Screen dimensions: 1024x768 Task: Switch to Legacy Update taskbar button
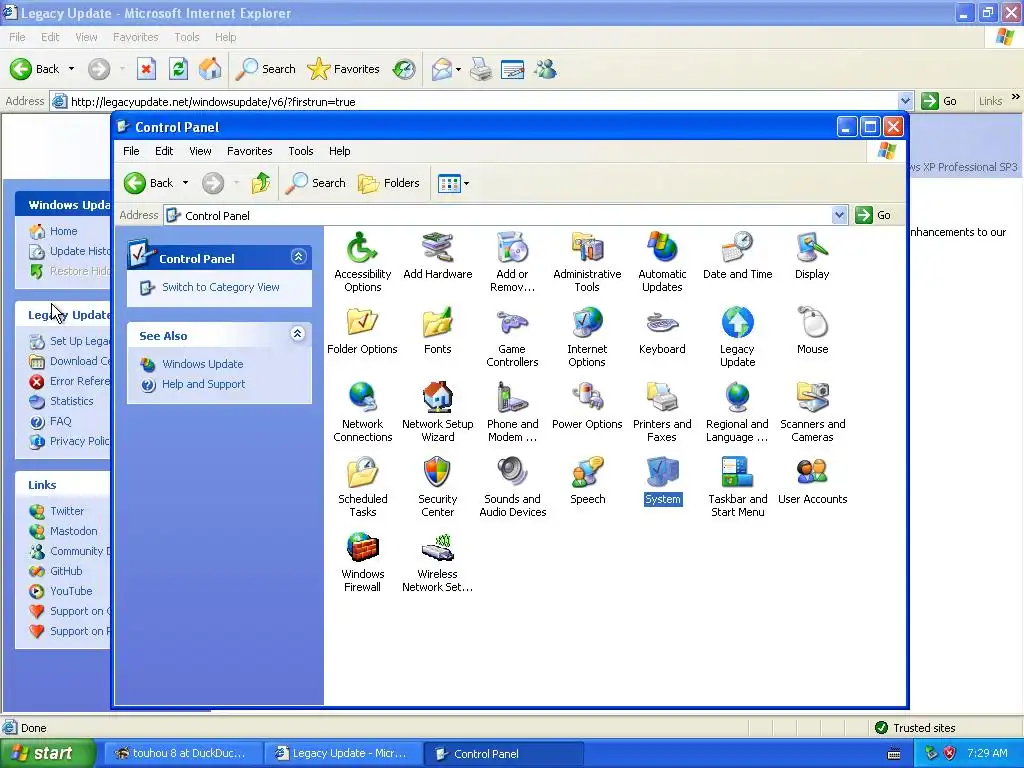(x=344, y=753)
